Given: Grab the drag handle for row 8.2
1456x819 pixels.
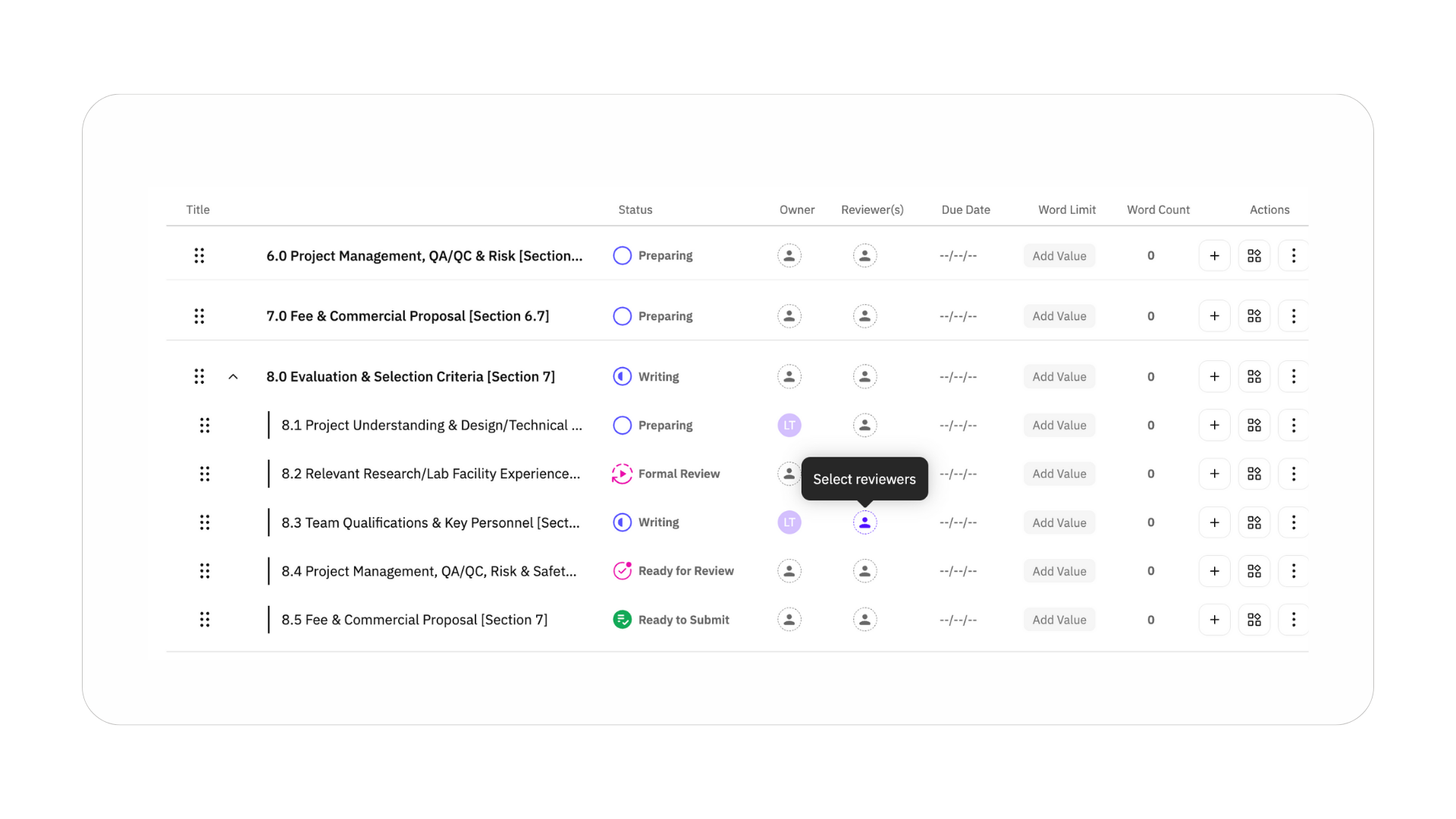Looking at the screenshot, I should (x=204, y=474).
